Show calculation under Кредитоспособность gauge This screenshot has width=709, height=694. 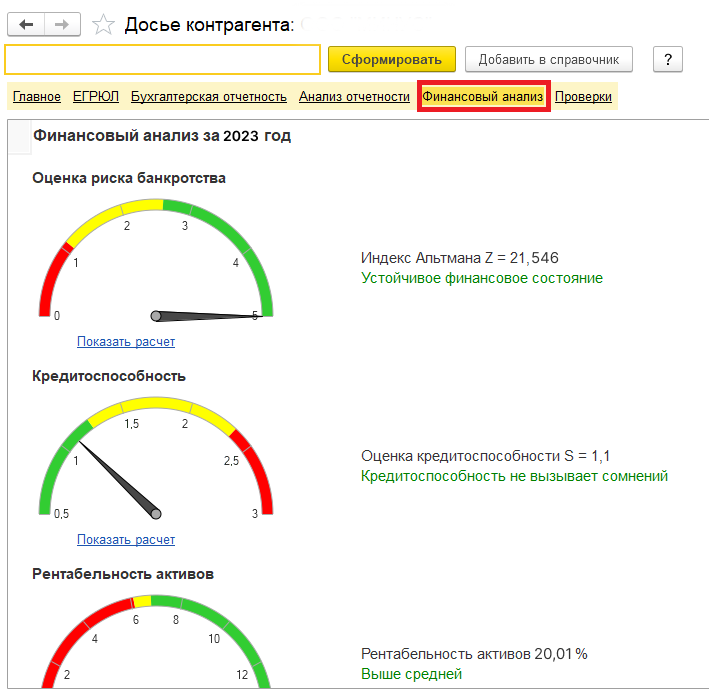pyautogui.click(x=126, y=539)
